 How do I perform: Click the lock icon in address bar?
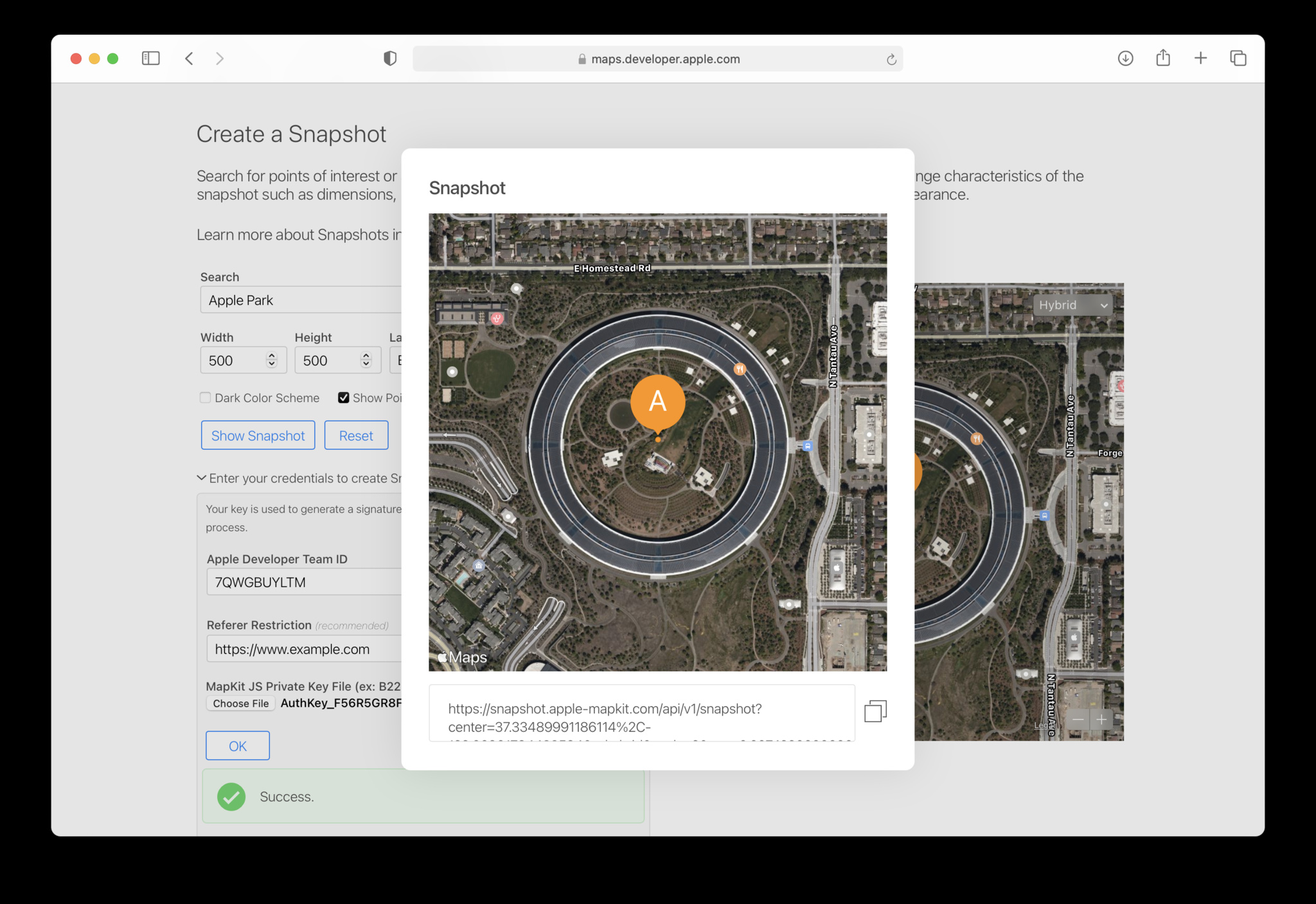(x=582, y=59)
